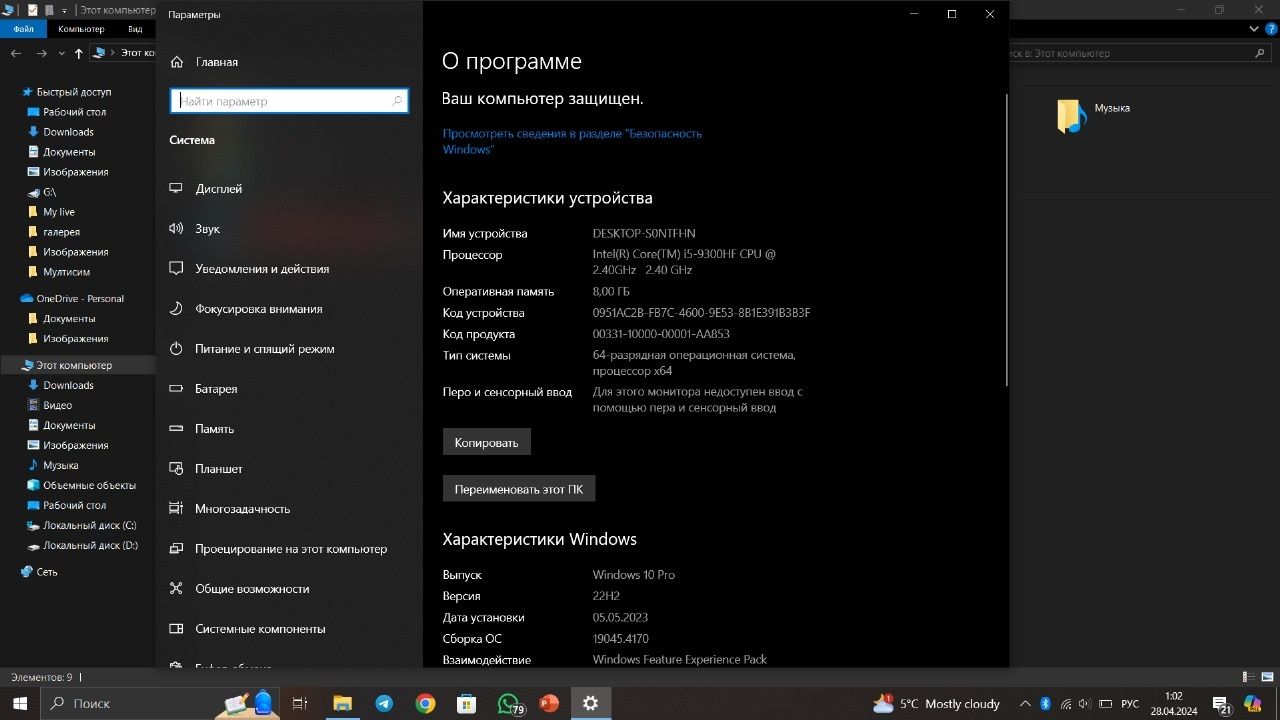Select the Мултисим folder
This screenshot has height=720, width=1280.
(58, 272)
